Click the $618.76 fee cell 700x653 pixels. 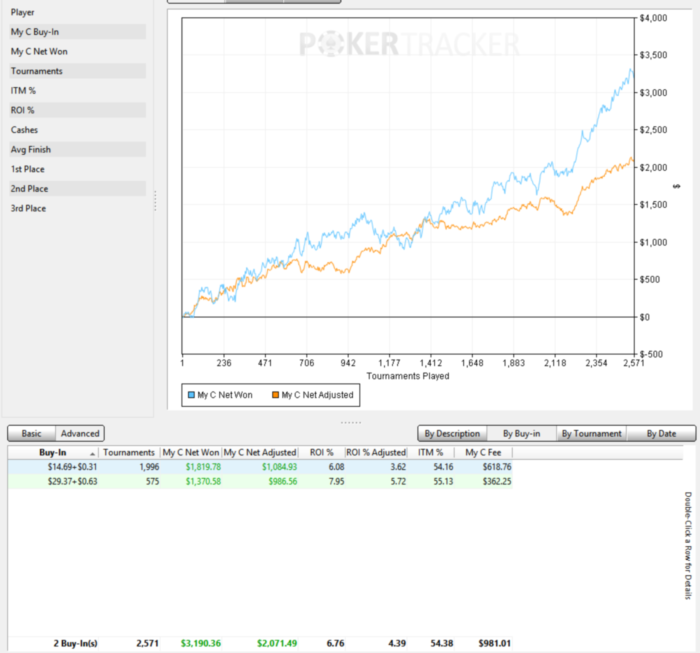[497, 467]
